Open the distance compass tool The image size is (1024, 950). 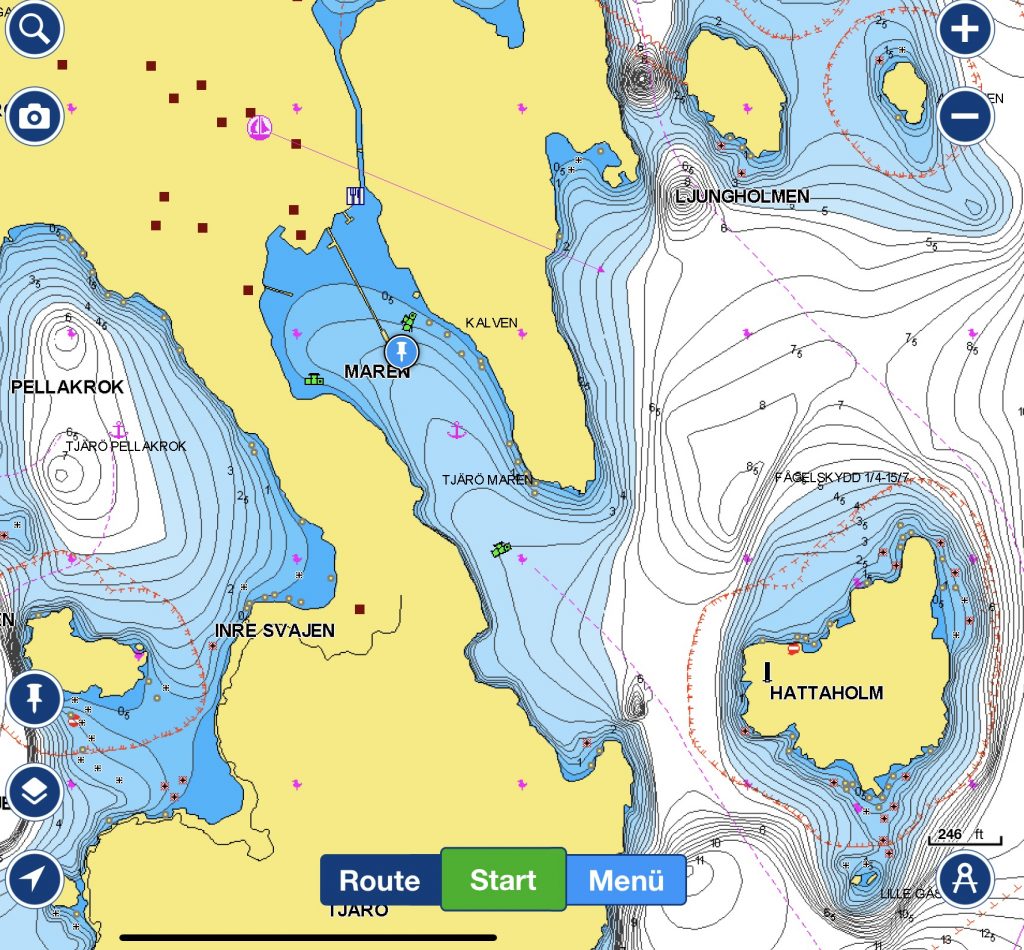(965, 879)
